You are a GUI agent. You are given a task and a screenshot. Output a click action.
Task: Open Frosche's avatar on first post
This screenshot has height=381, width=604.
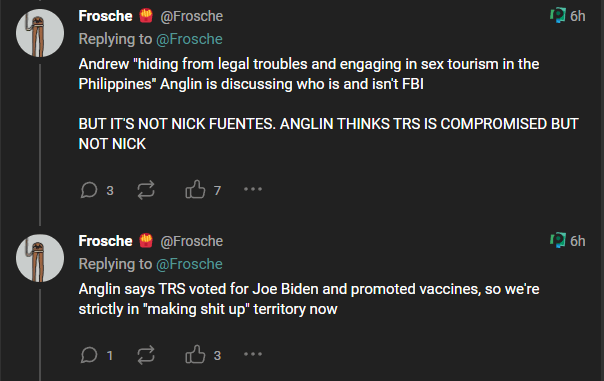pos(40,33)
